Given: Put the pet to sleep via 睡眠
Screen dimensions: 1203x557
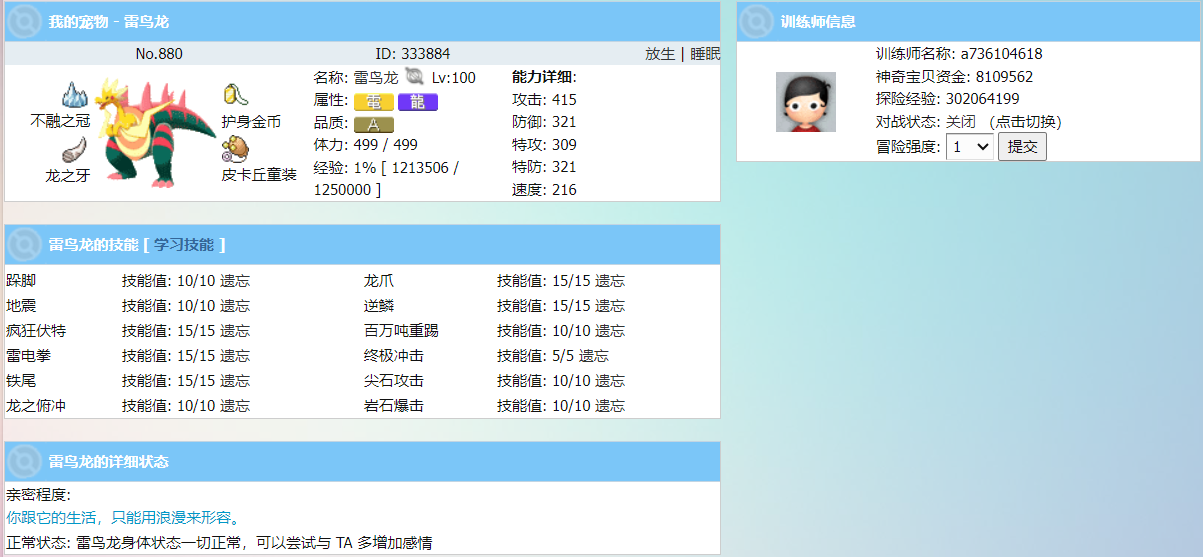Looking at the screenshot, I should (x=705, y=54).
